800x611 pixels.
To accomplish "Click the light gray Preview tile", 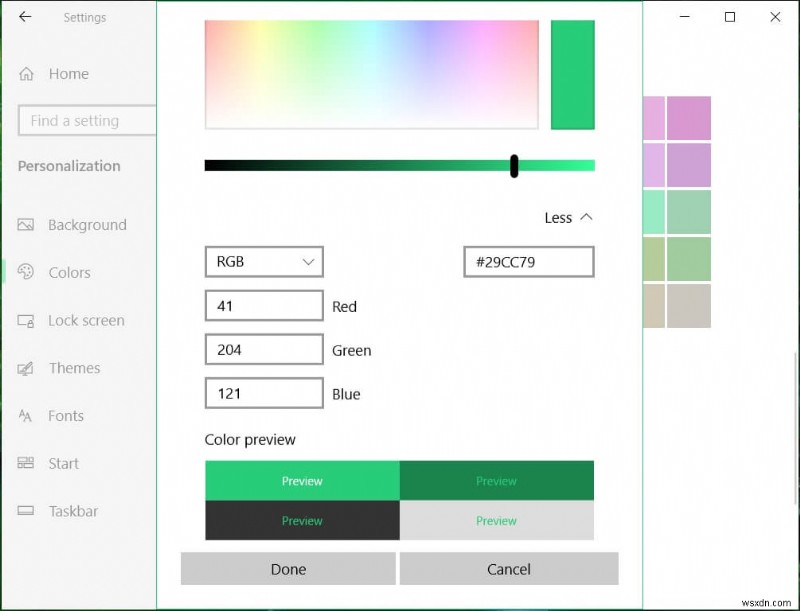I will tap(497, 520).
